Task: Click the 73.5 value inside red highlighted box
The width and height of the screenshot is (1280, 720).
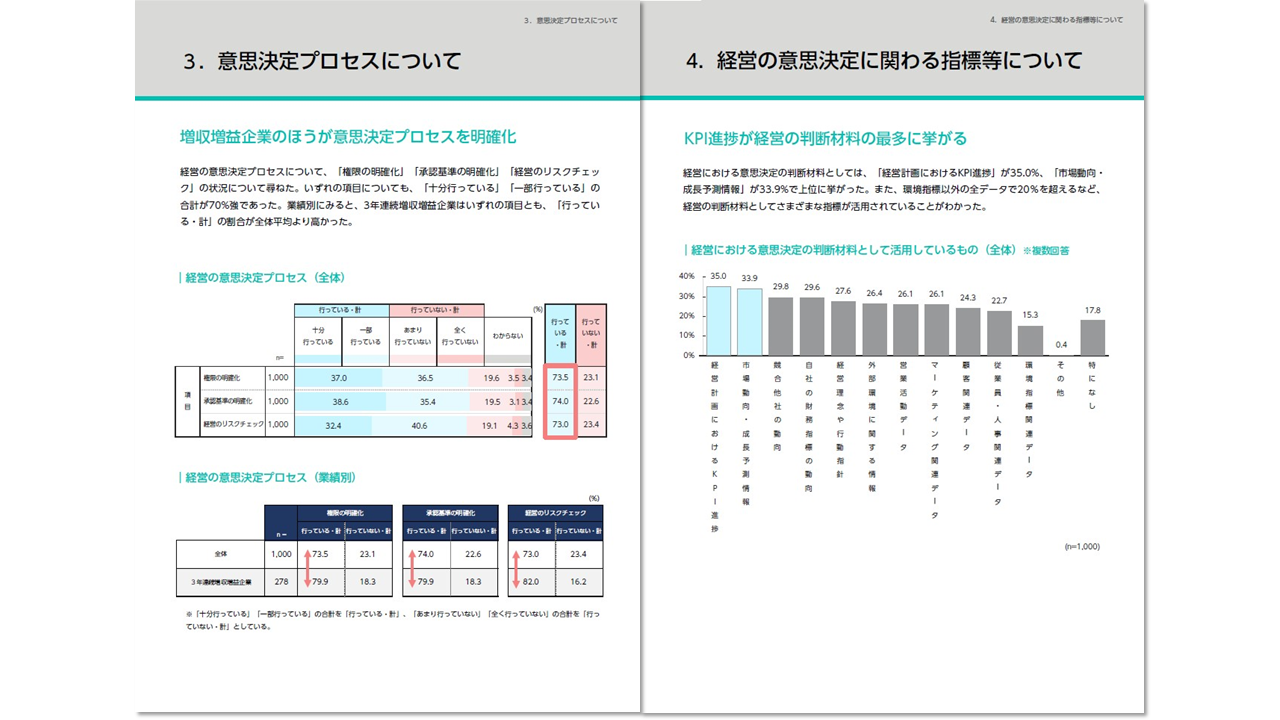Action: coord(560,378)
